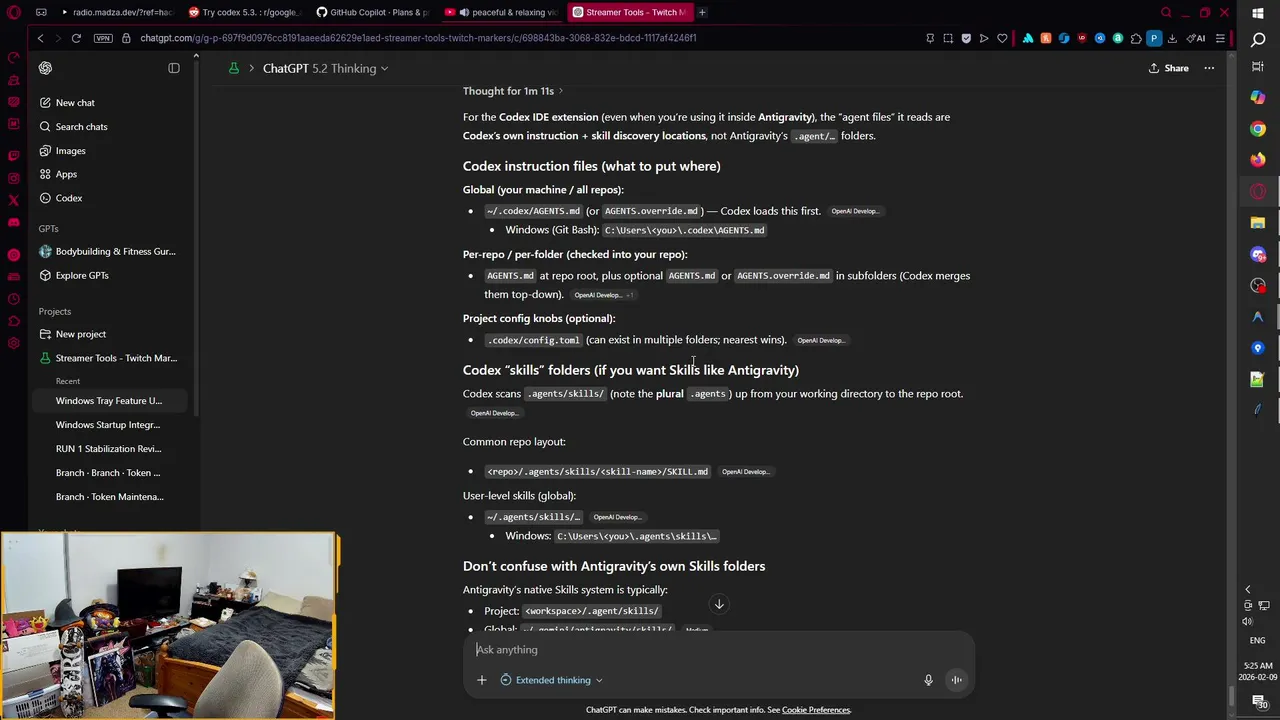Open ChatGPT 5.2 Thinking model dropdown
This screenshot has width=1280, height=720.
click(325, 68)
